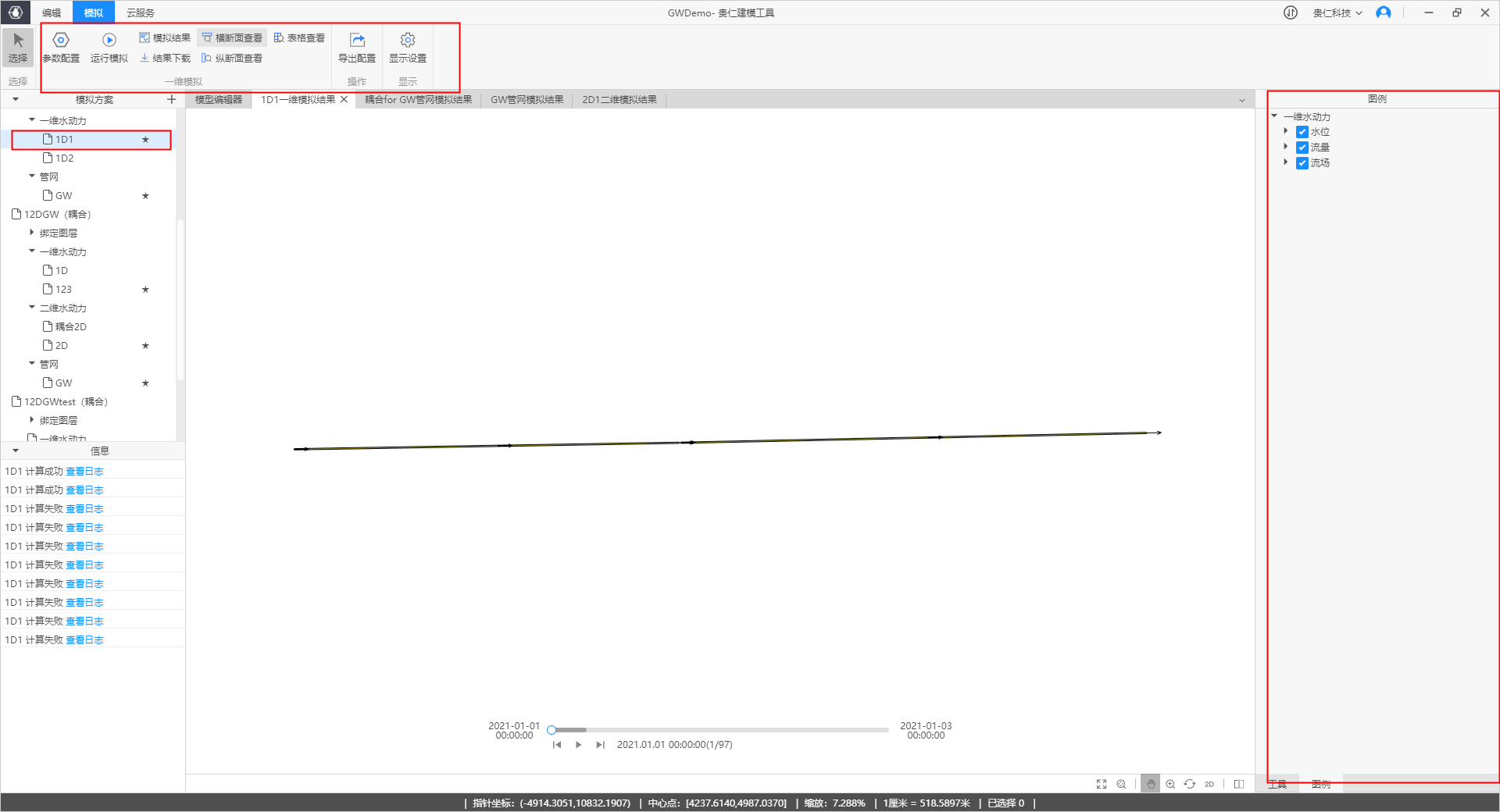The image size is (1500, 812).
Task: 展开图例中流场左侧的三角箭头
Action: point(1287,162)
